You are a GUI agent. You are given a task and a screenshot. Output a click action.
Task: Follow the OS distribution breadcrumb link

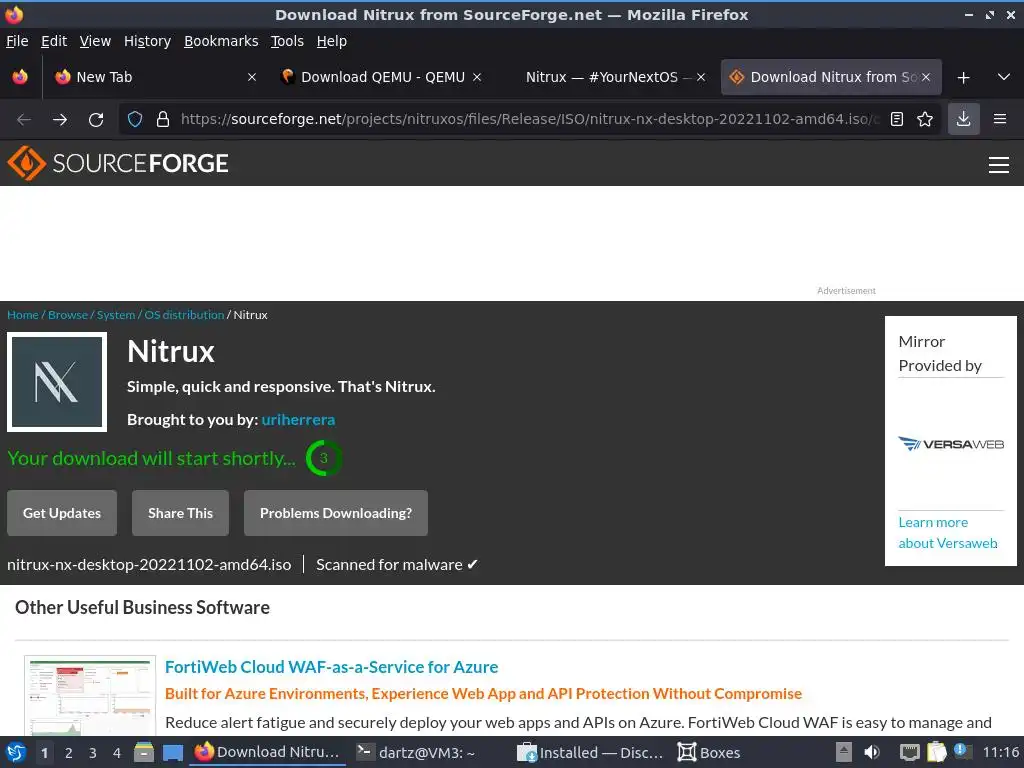pos(184,315)
